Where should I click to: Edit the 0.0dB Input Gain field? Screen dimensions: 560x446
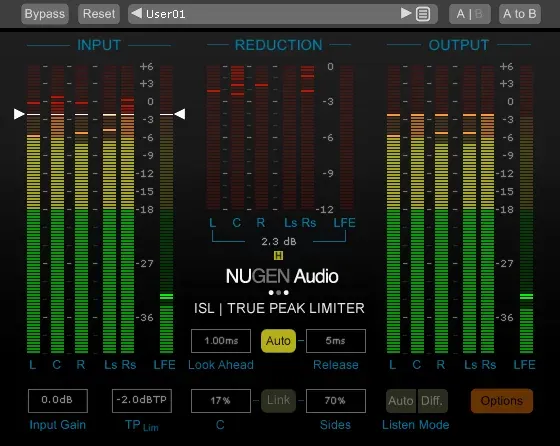tap(58, 401)
